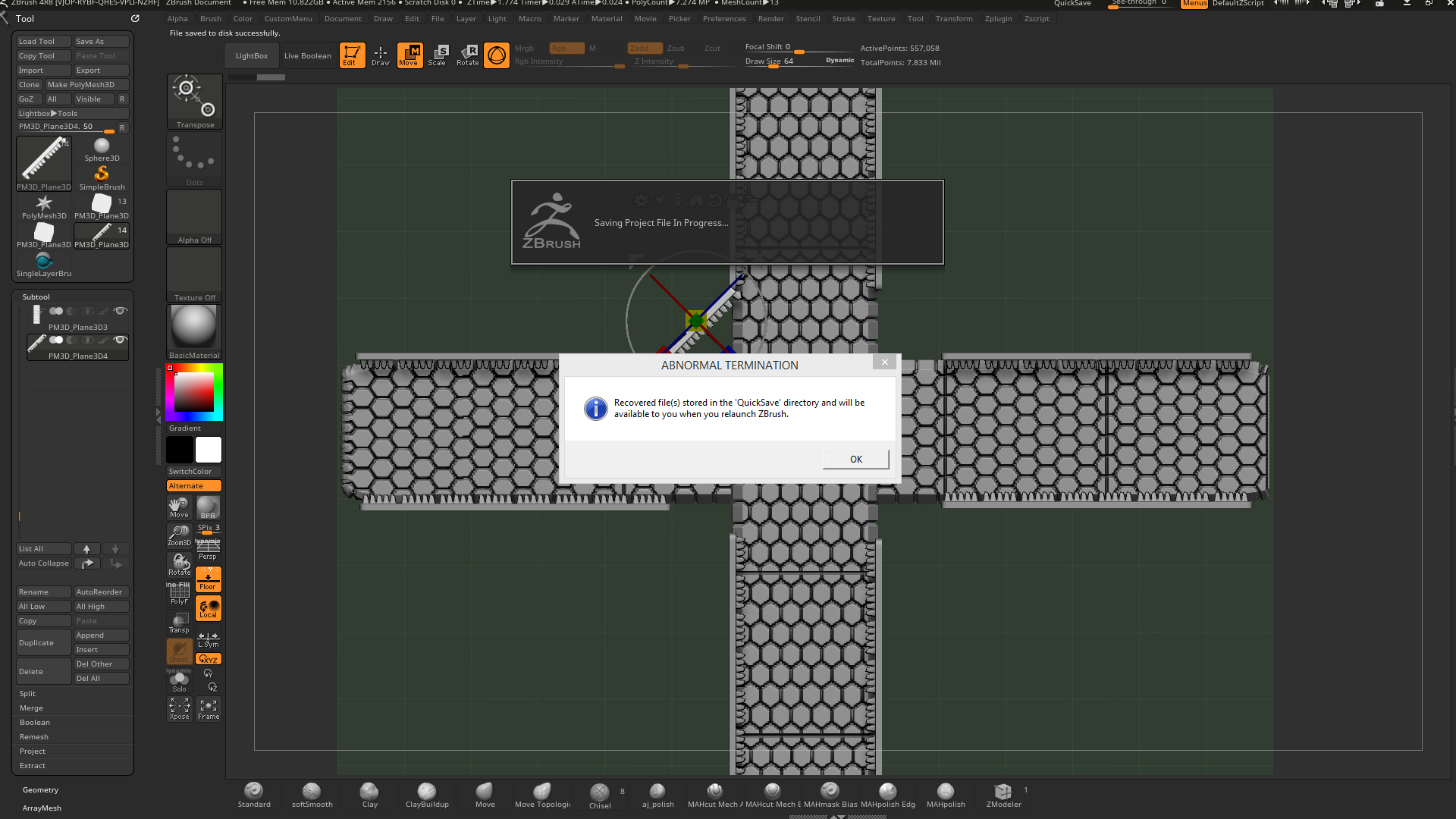Expand the ArrayMesh palette
1456x819 pixels.
click(x=42, y=808)
